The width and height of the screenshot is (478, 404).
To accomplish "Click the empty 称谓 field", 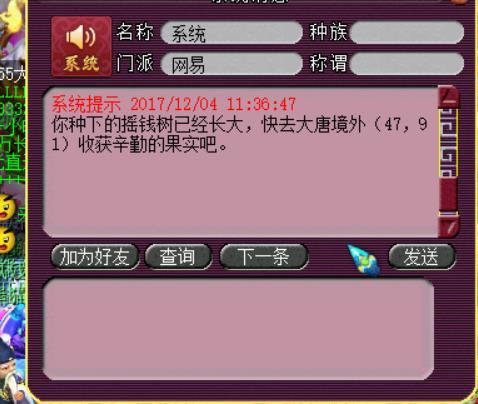I will tap(407, 64).
